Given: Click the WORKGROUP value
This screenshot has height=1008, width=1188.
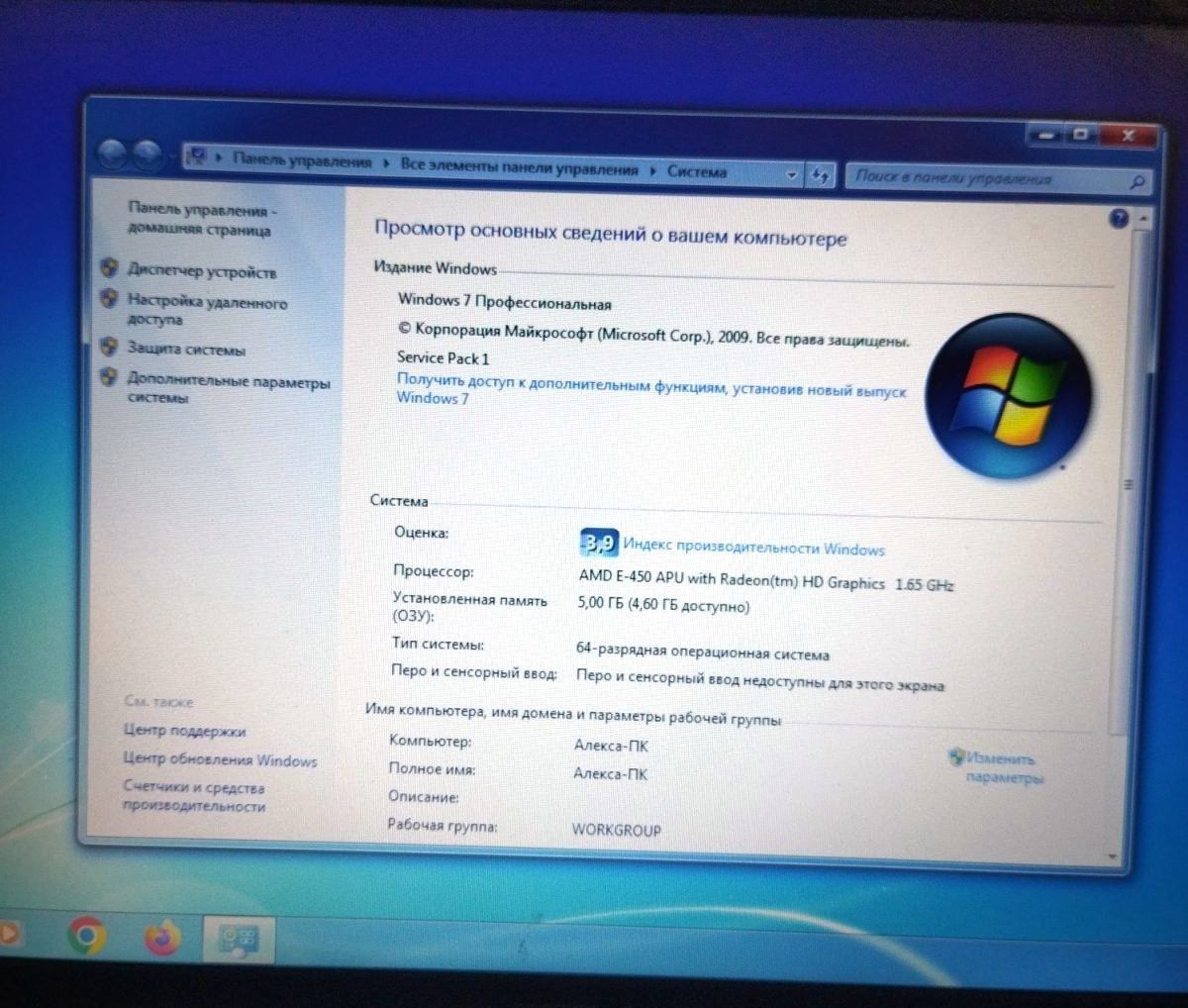Looking at the screenshot, I should coord(616,830).
